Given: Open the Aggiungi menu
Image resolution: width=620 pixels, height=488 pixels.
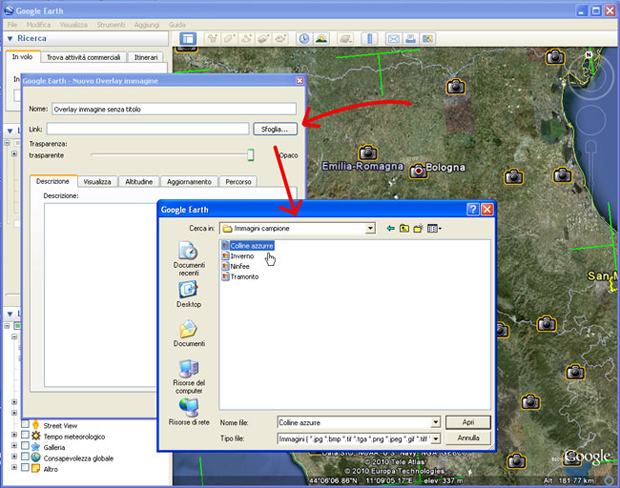Looking at the screenshot, I should tap(146, 25).
